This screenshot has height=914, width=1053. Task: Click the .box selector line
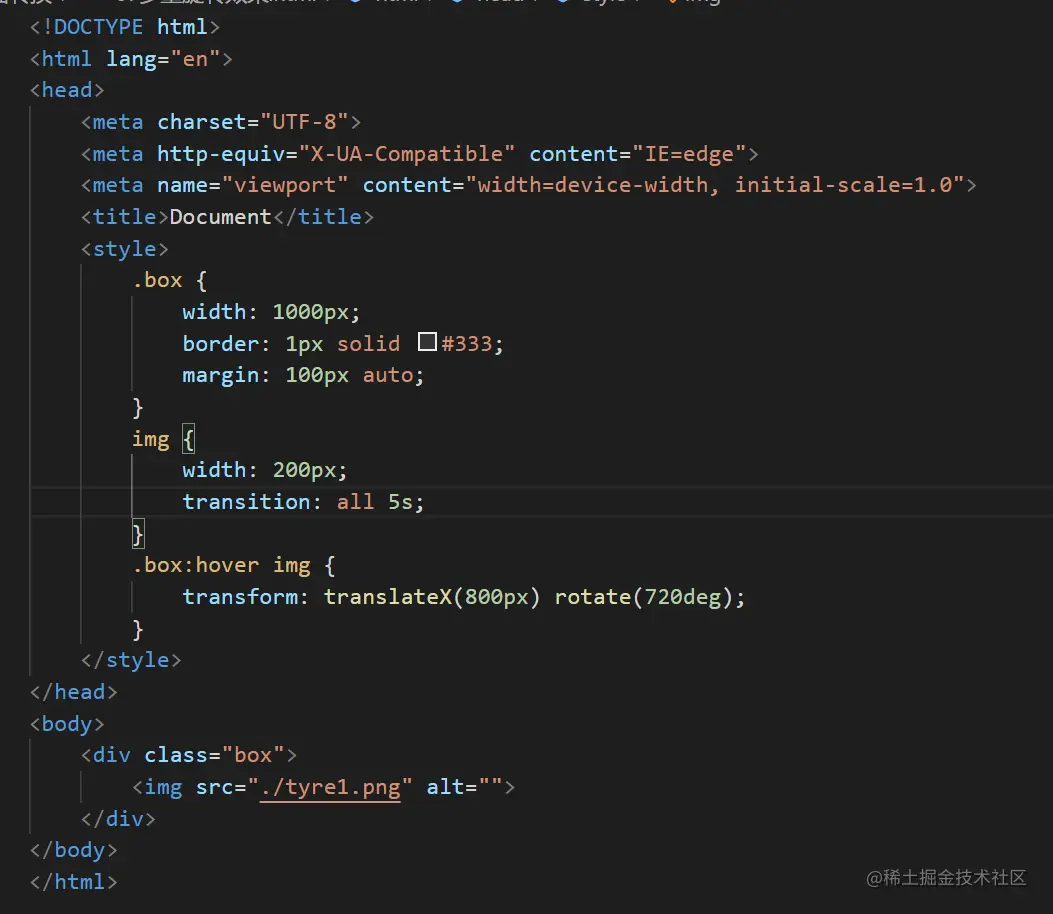(x=169, y=280)
